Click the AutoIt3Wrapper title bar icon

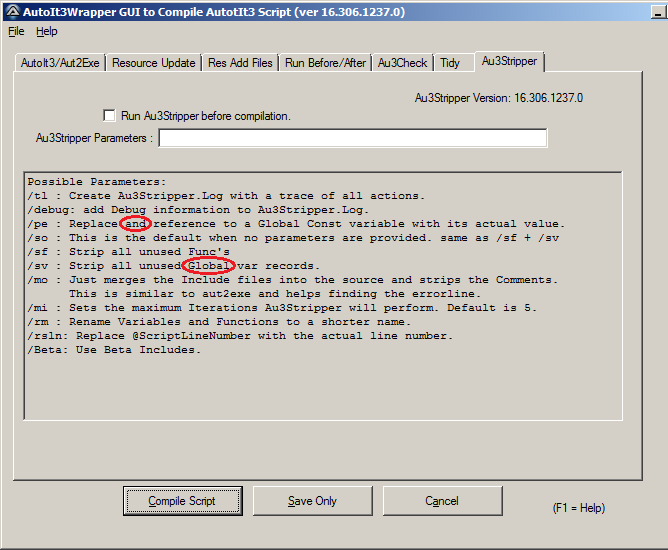[11, 11]
